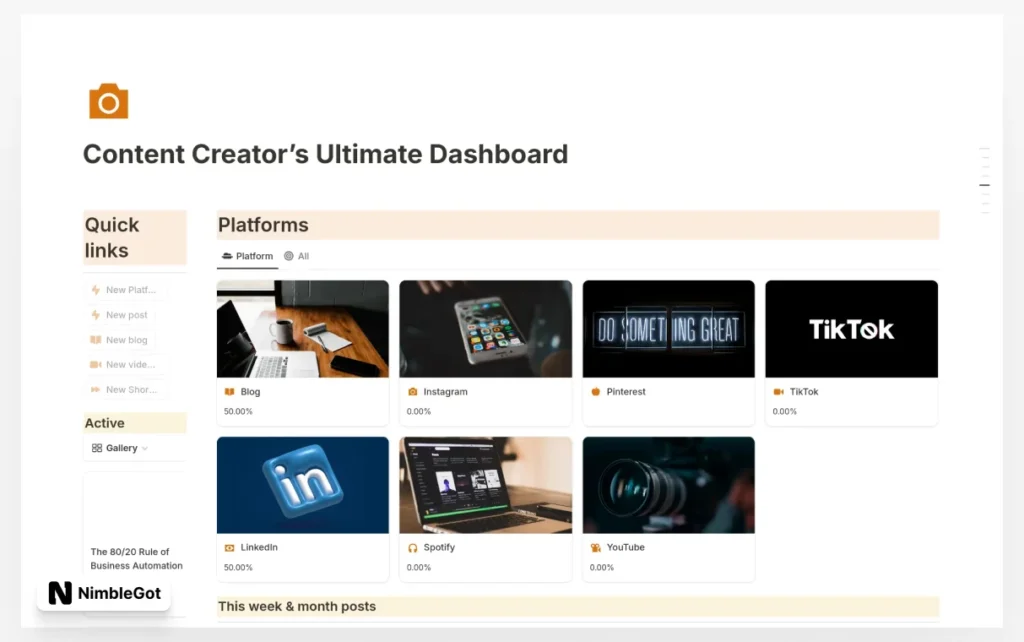The width and height of the screenshot is (1024, 642).
Task: Click the New blog quick link
Action: point(120,340)
